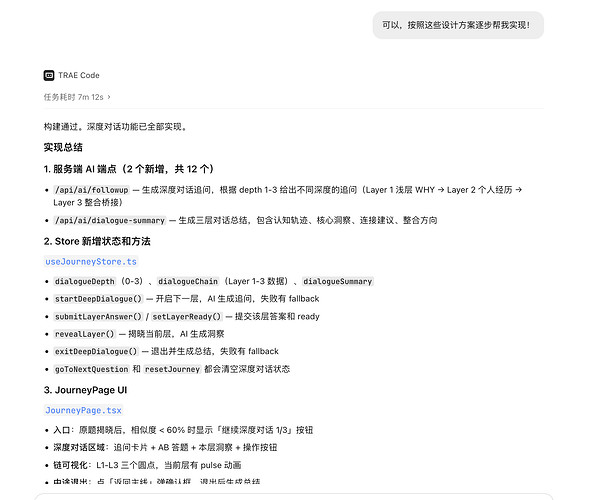Click the dialogueChain inline code
Viewport: 608px width, 500px height.
coord(188,281)
